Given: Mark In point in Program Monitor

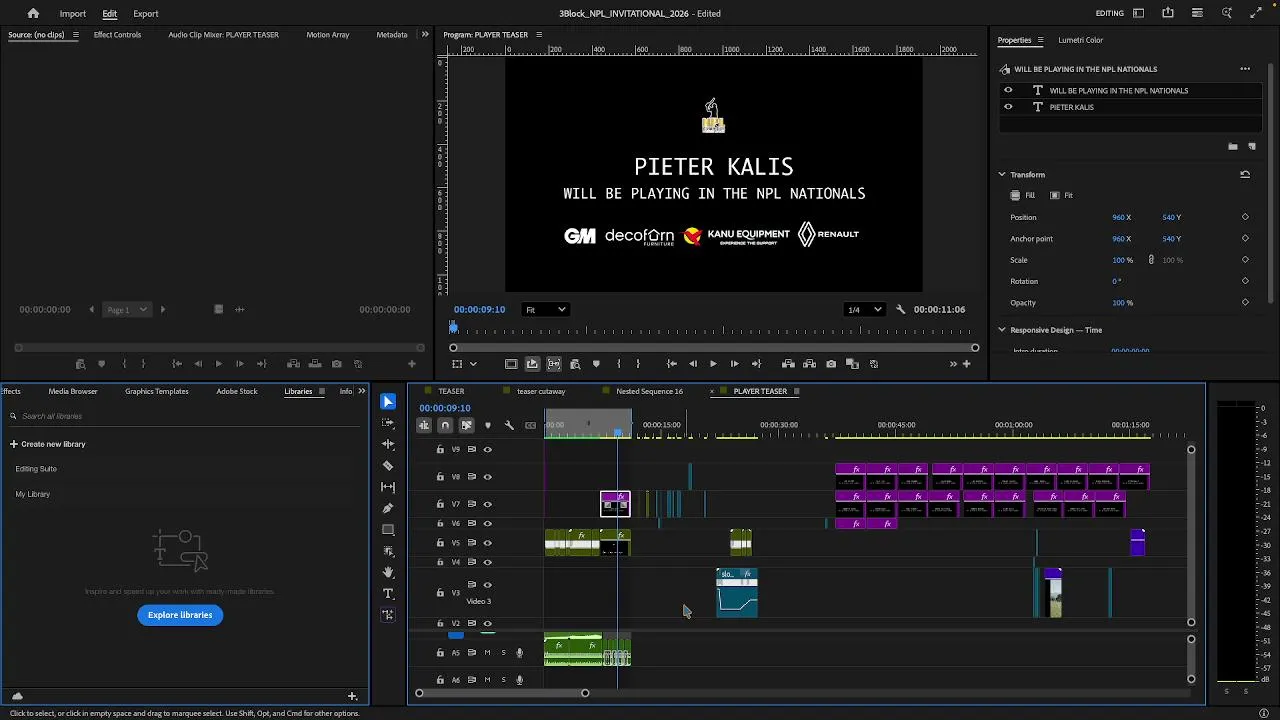Looking at the screenshot, I should [618, 364].
